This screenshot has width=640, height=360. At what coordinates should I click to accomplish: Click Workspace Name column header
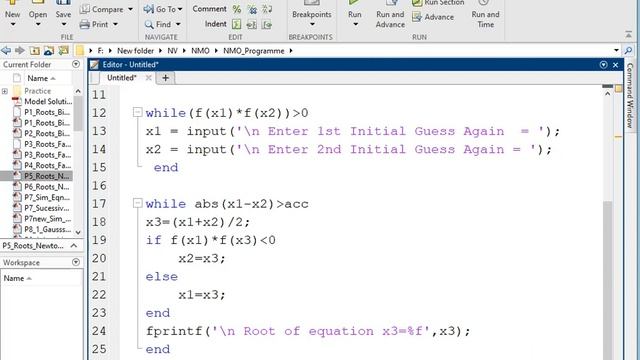point(17,278)
